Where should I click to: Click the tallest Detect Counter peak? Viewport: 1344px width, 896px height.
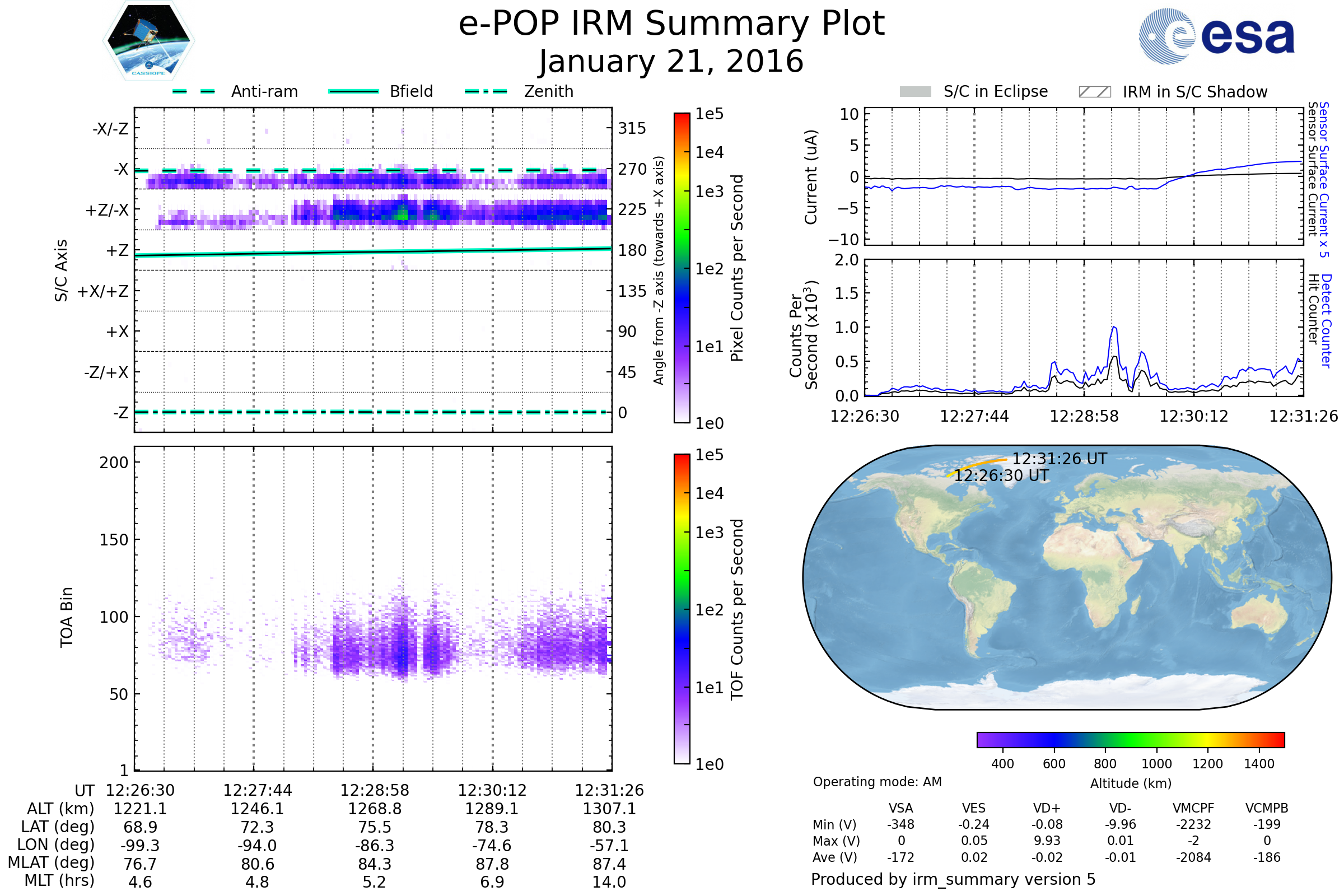tap(1114, 328)
